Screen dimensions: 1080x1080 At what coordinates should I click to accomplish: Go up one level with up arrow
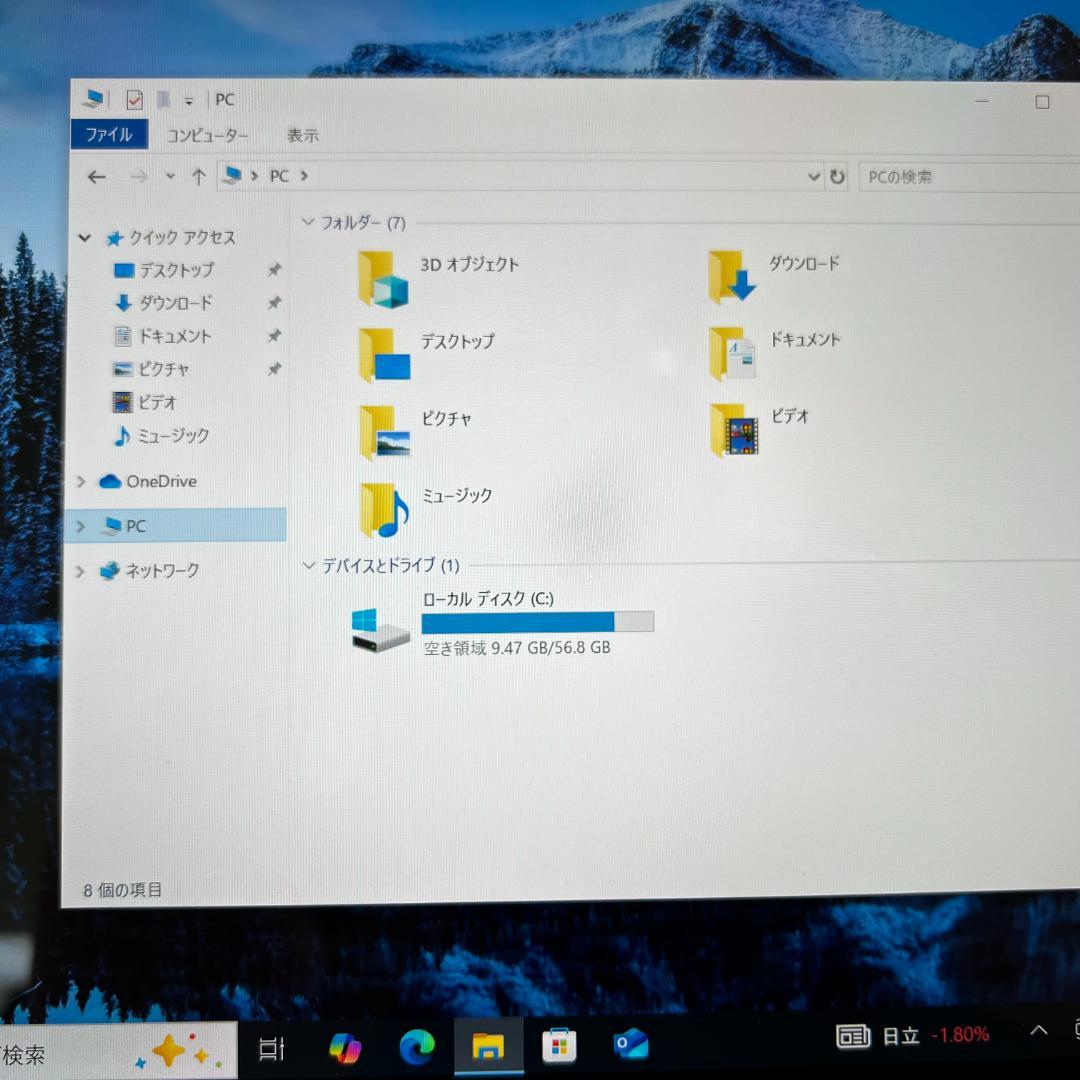(198, 177)
